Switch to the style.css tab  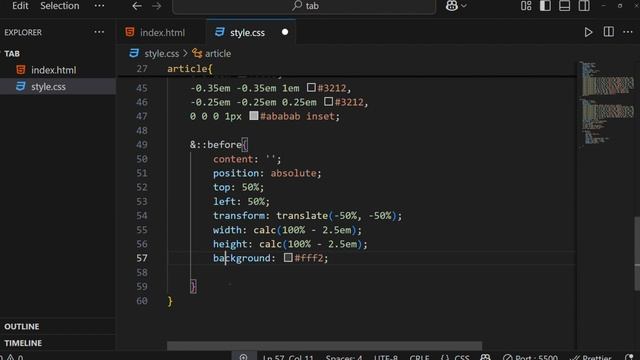pos(247,32)
